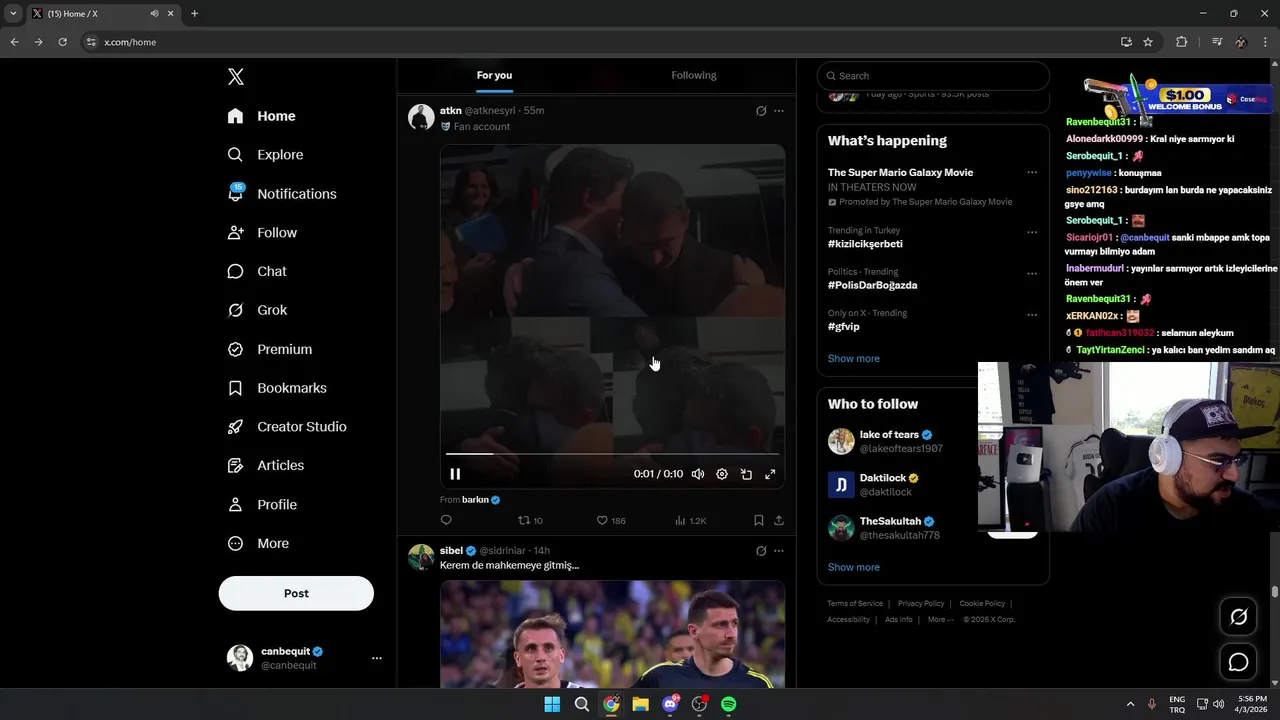The width and height of the screenshot is (1280, 720).
Task: Switch to the Following tab
Action: click(x=693, y=75)
